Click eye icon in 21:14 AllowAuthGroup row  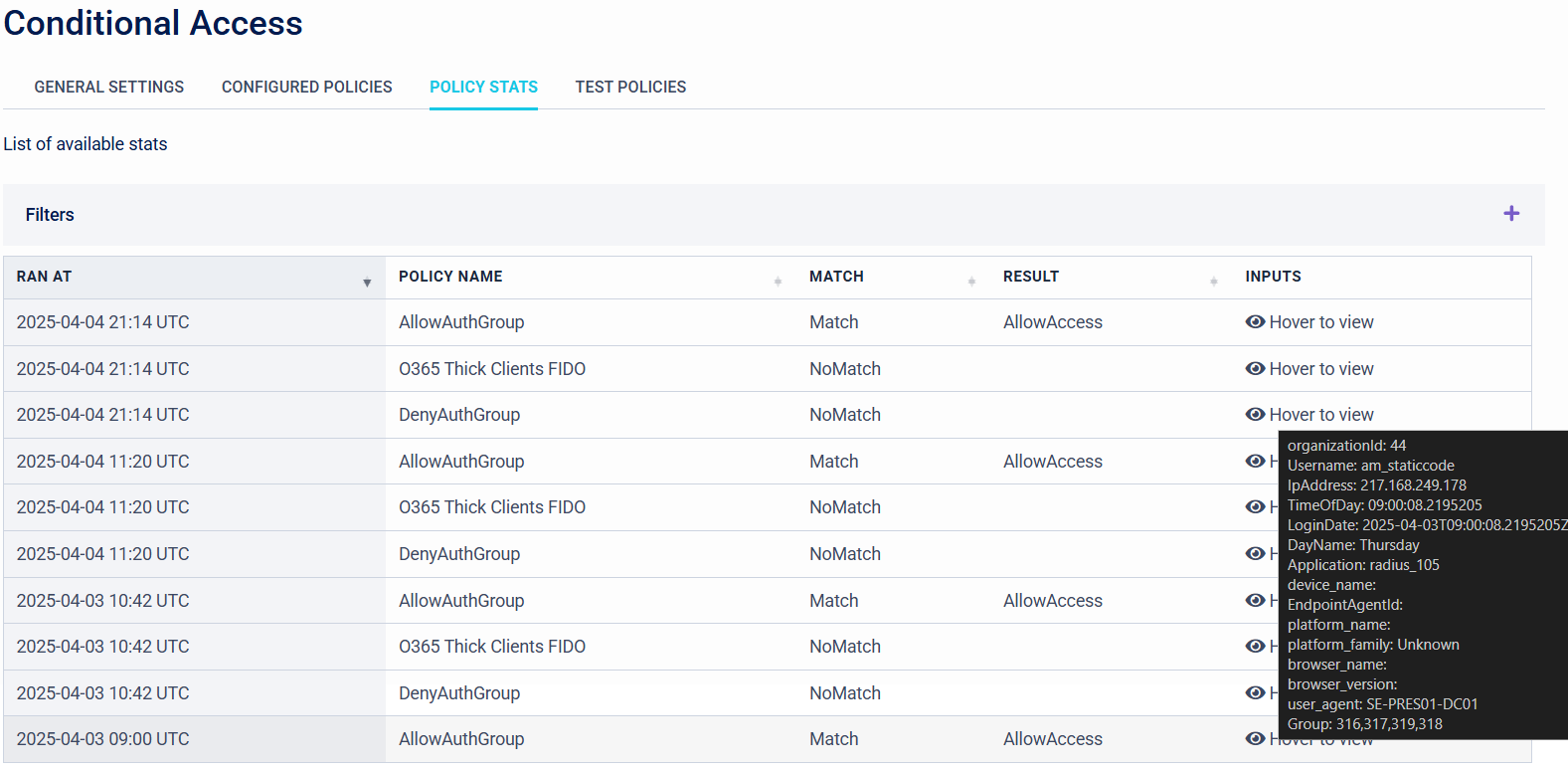coord(1255,322)
